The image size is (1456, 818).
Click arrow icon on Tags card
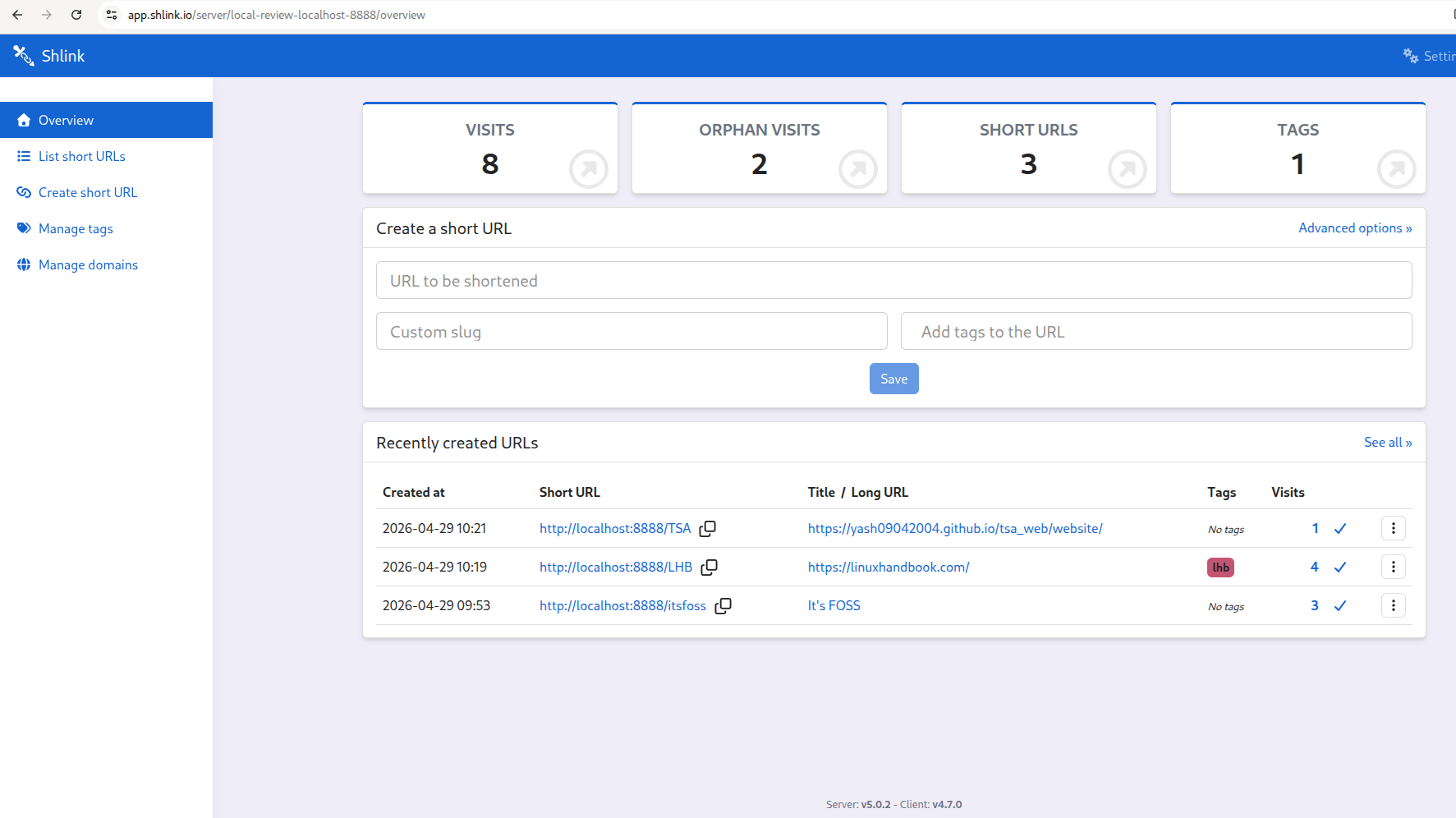[x=1397, y=169]
